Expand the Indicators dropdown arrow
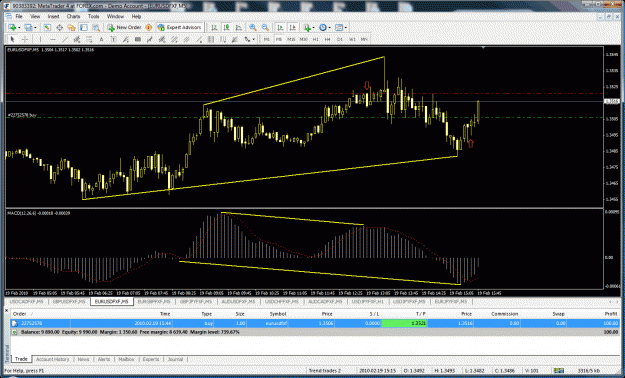Image resolution: width=625 pixels, height=378 pixels. pyautogui.click(x=314, y=28)
